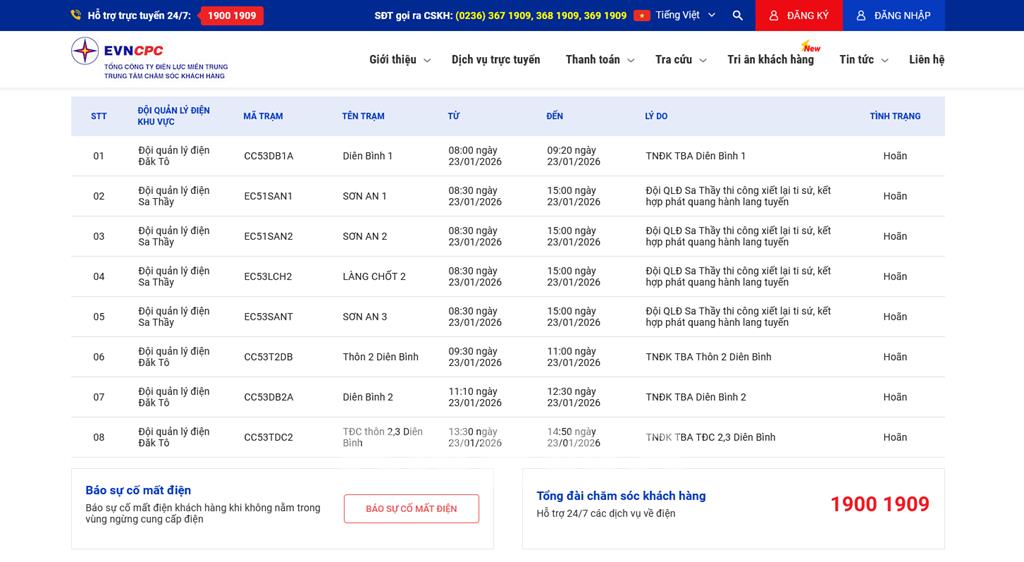
Task: Click the phone support icon in top bar
Action: click(x=76, y=15)
